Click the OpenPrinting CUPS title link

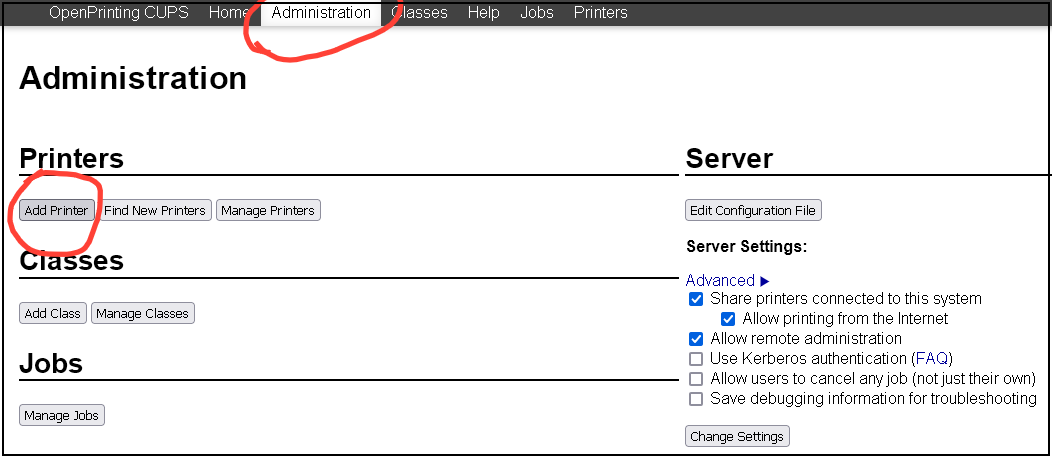click(x=119, y=13)
